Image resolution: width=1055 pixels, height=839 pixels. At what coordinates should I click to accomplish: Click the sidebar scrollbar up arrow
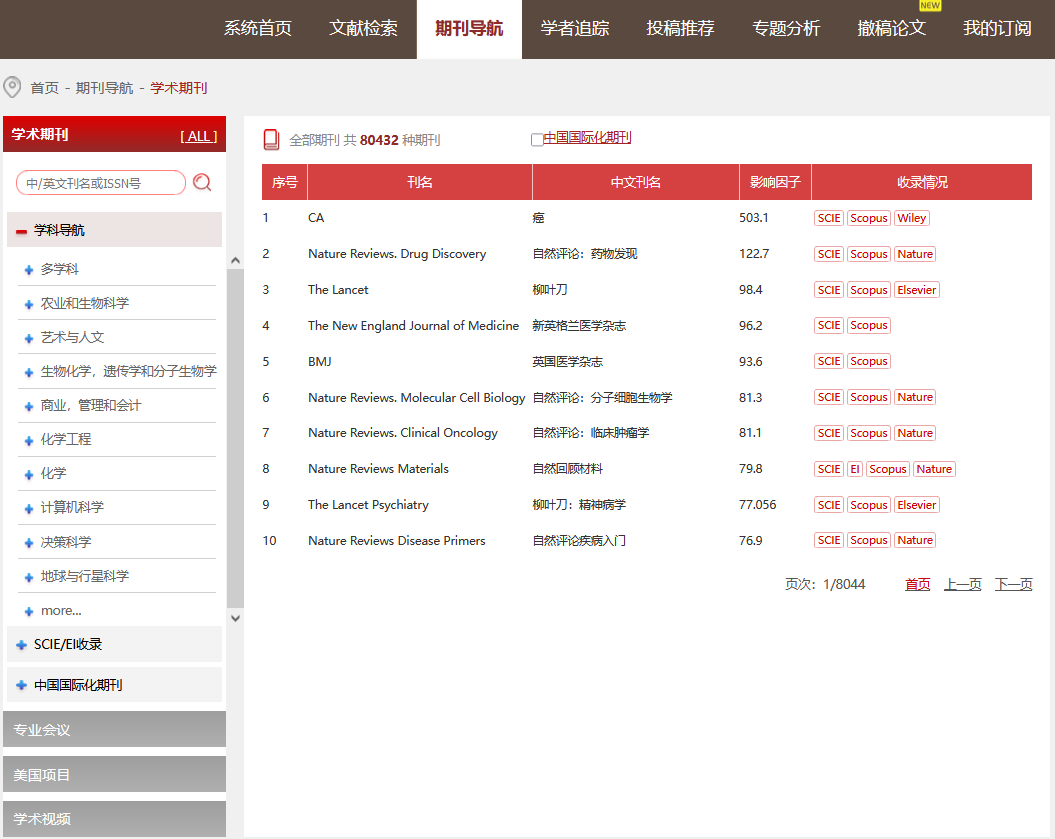[235, 260]
